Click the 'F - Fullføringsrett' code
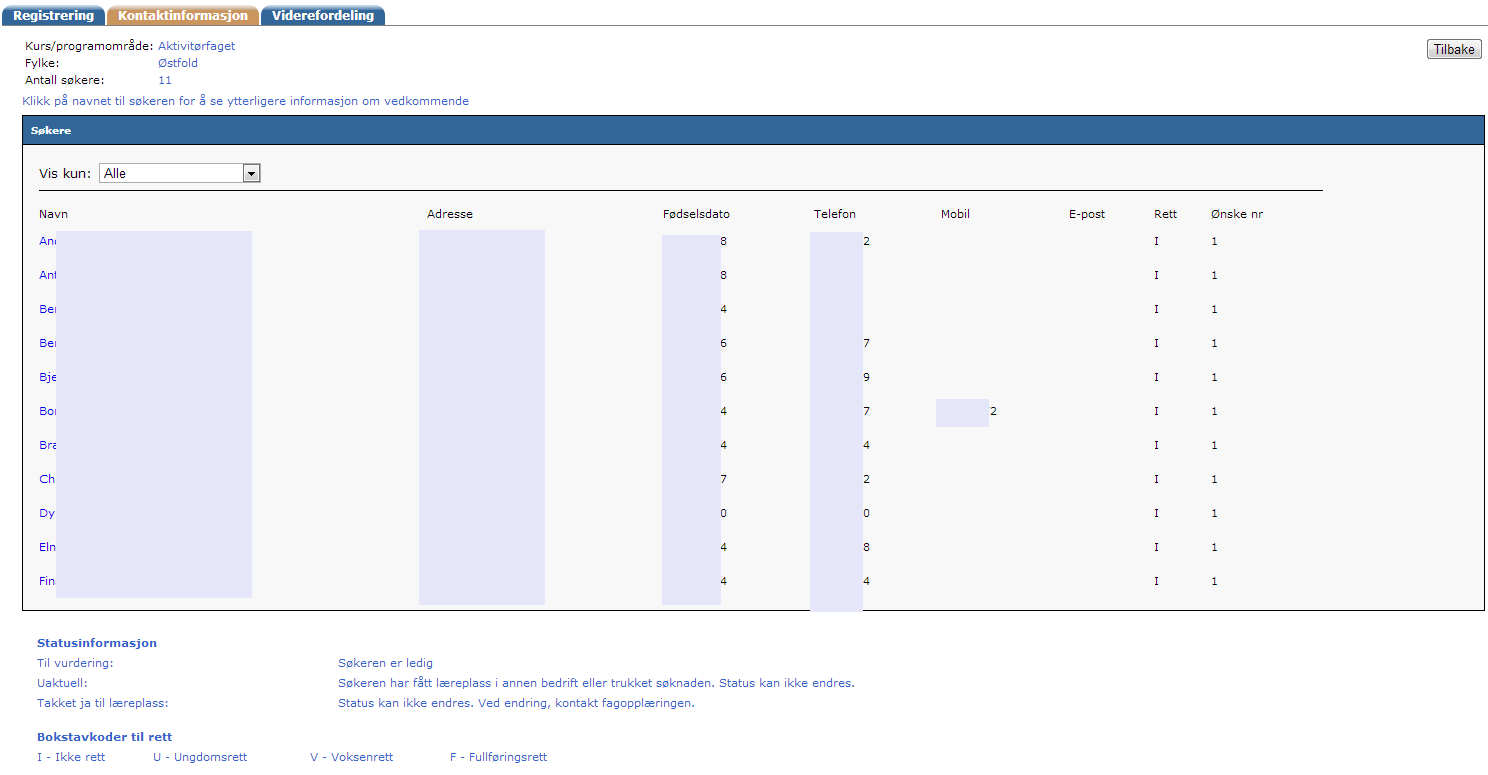This screenshot has height=775, width=1488. point(499,757)
